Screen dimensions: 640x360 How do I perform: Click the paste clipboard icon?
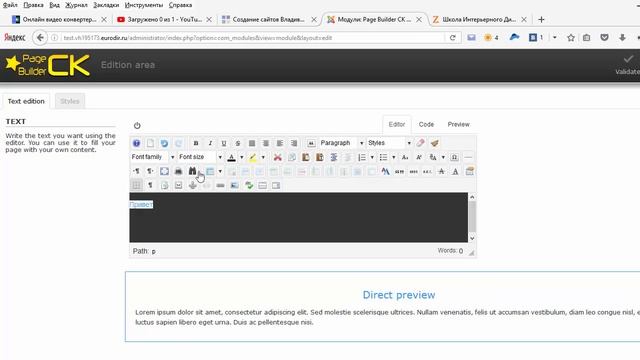point(305,157)
